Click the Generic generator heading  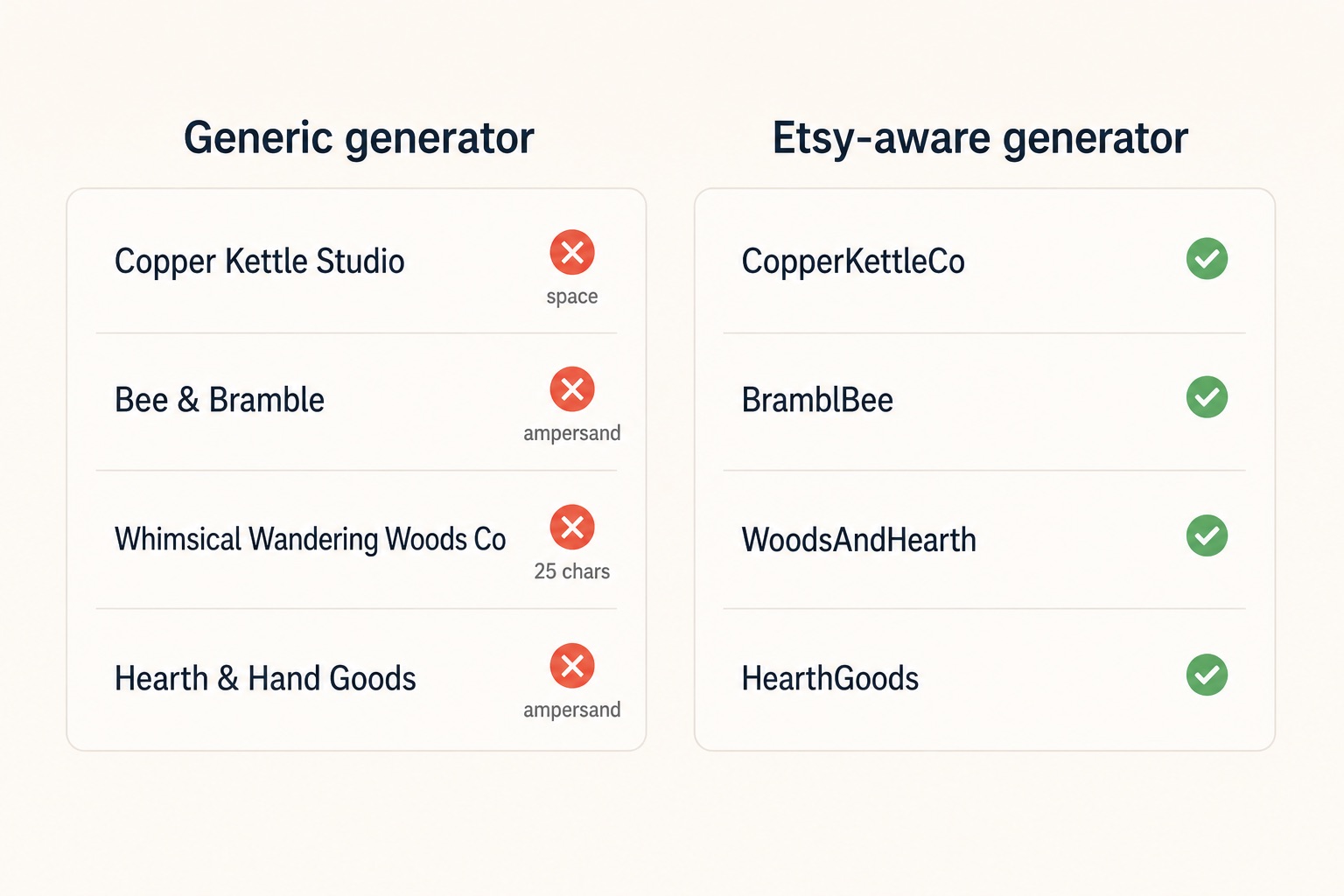click(359, 138)
